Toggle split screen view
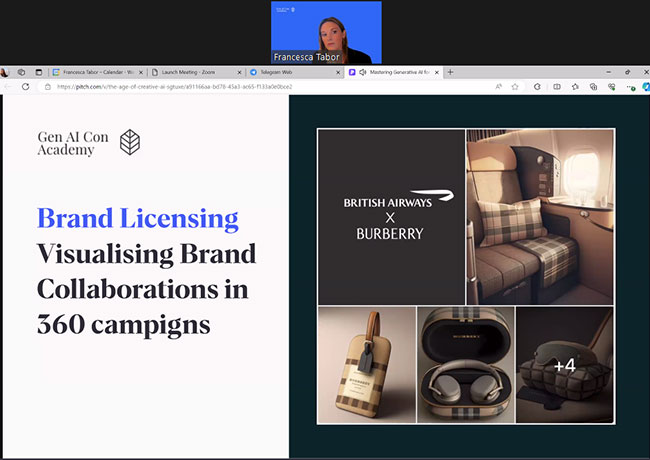 coord(557,87)
